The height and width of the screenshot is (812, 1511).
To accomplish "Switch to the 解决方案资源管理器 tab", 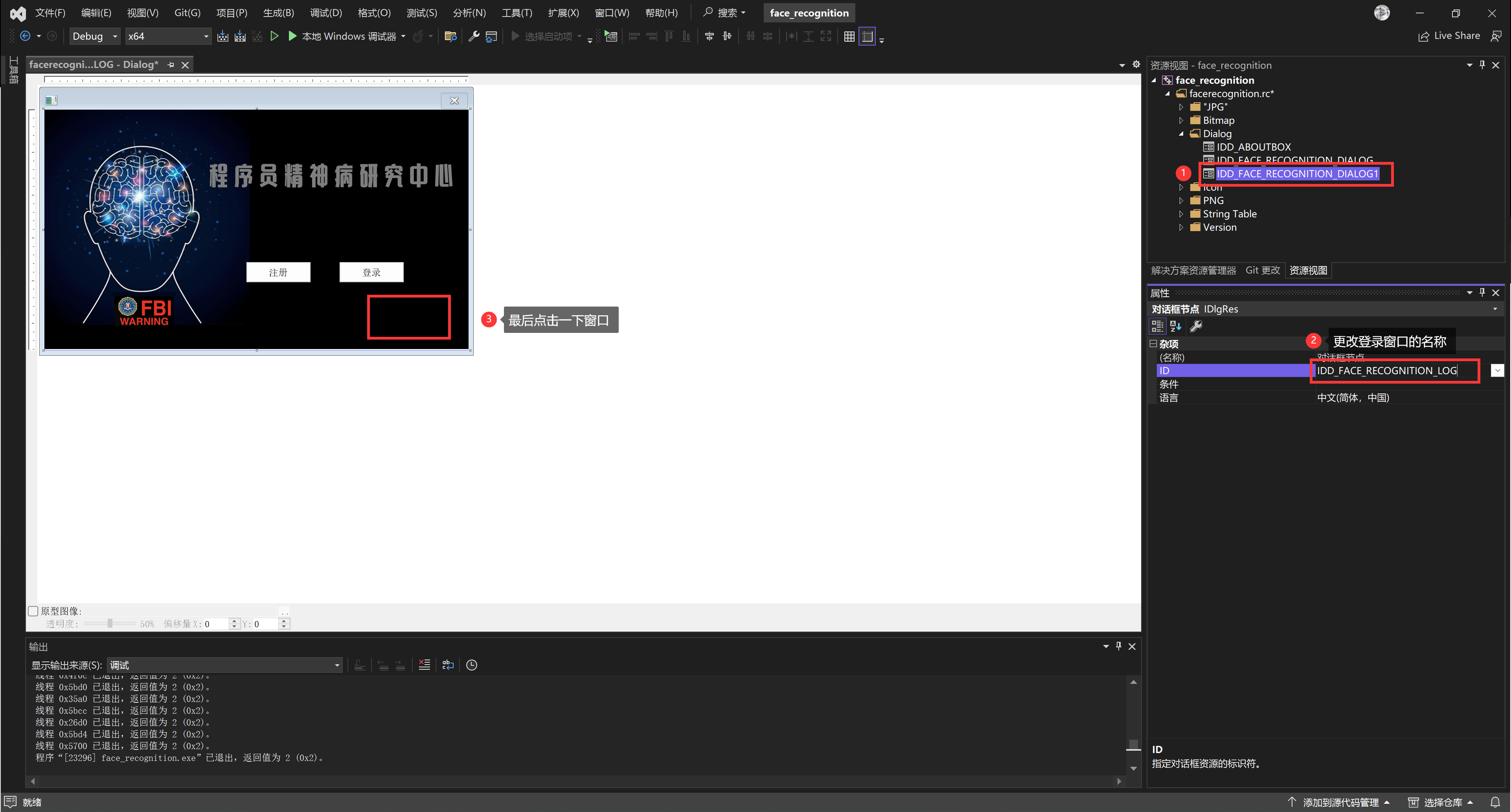I will click(x=1193, y=270).
